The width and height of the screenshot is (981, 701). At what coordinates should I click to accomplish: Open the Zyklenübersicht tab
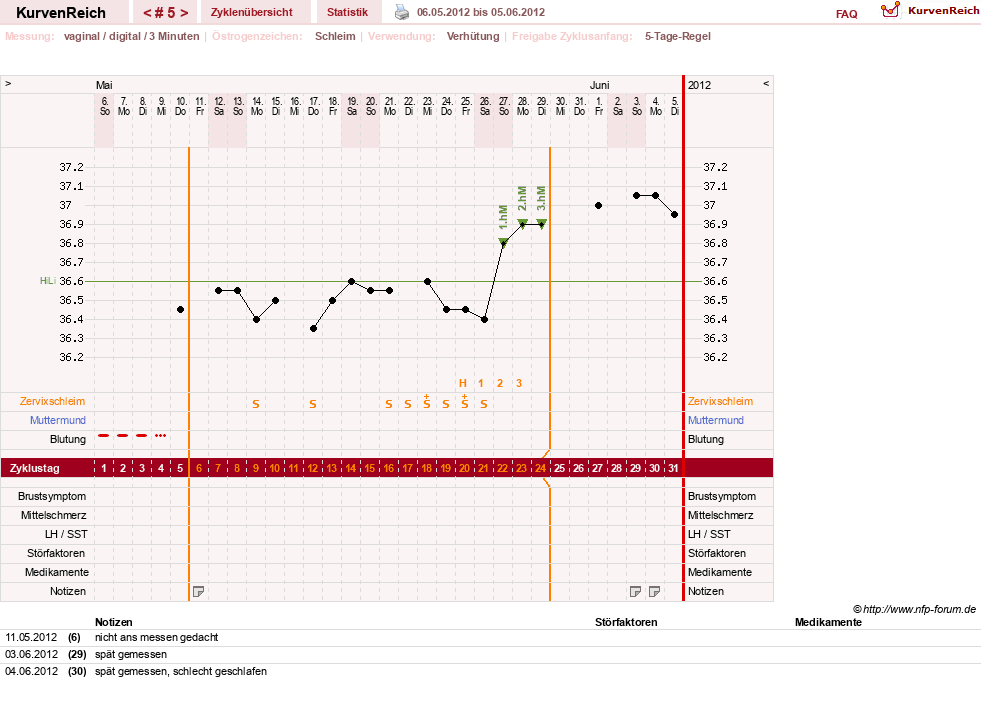pos(252,12)
